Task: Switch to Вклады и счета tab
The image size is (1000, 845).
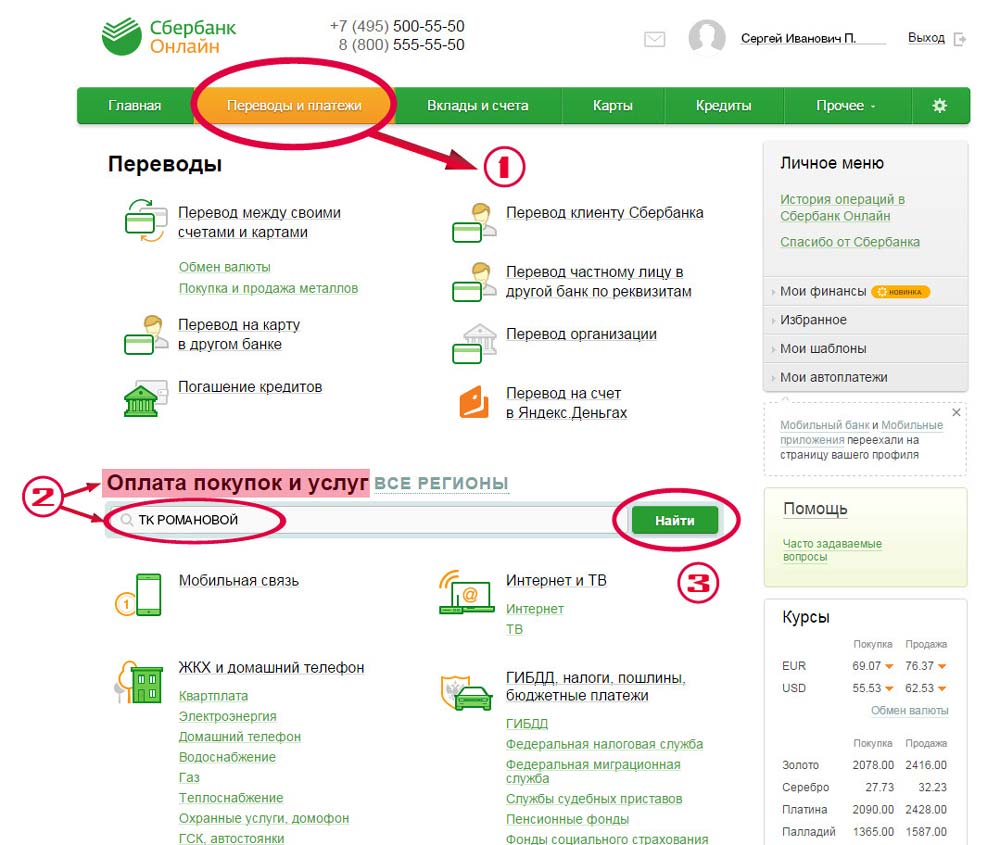Action: click(x=478, y=105)
